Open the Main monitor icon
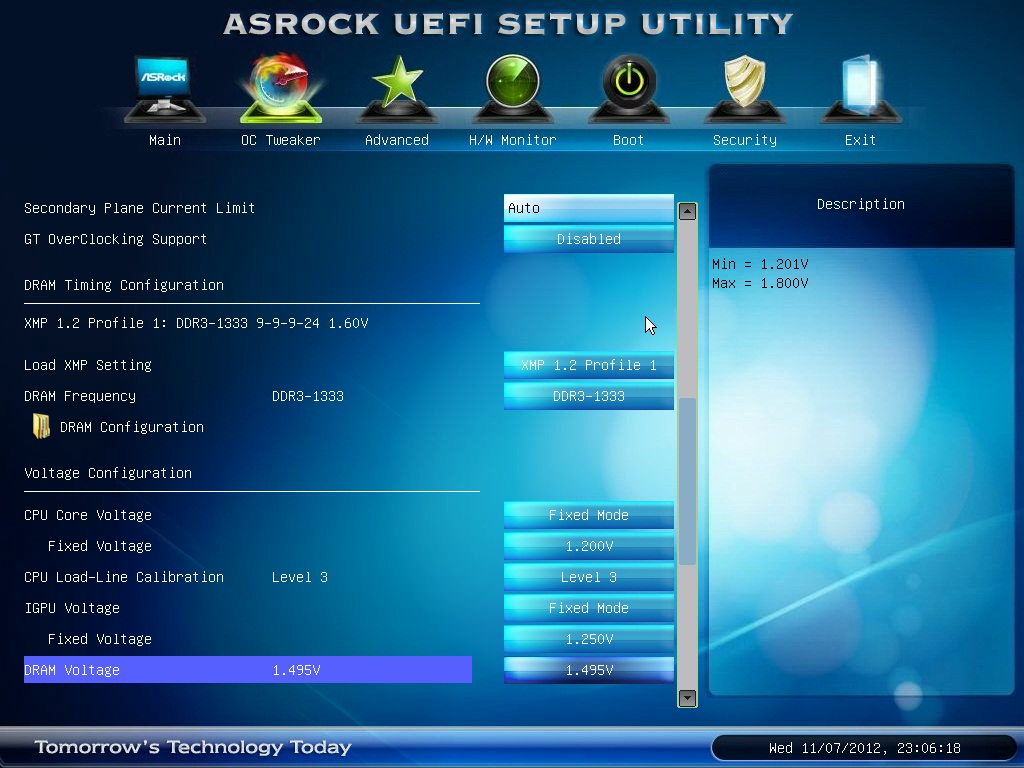This screenshot has height=768, width=1024. click(x=165, y=89)
